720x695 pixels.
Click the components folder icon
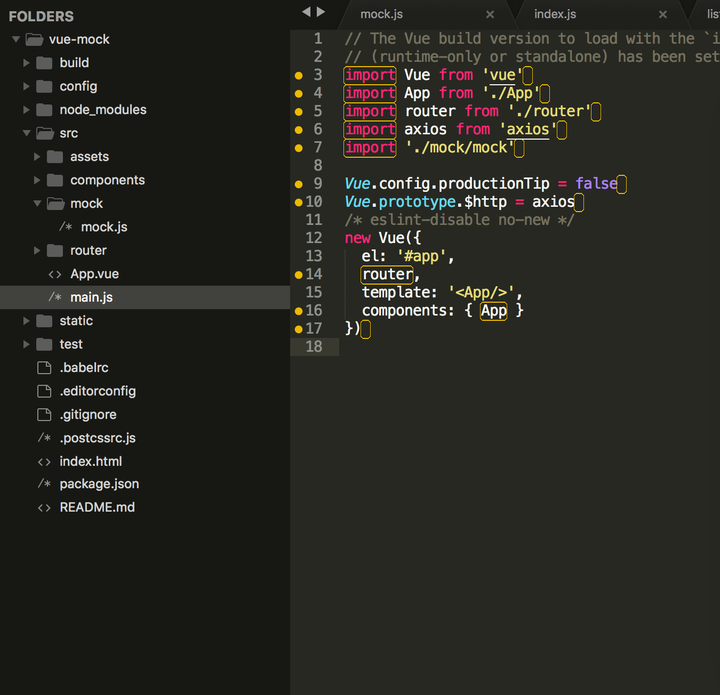click(x=55, y=180)
